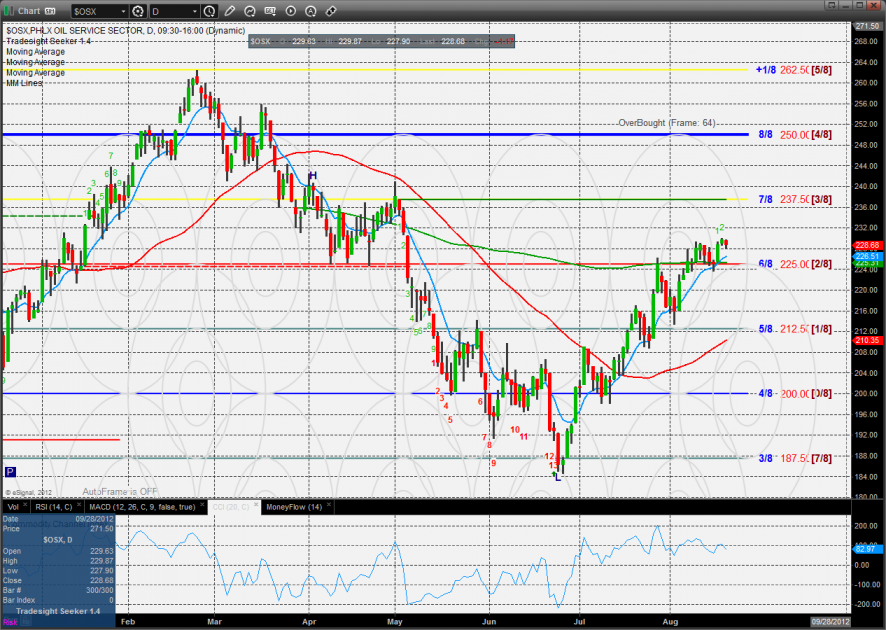Select the pencil drawing tools icon

[x=229, y=11]
